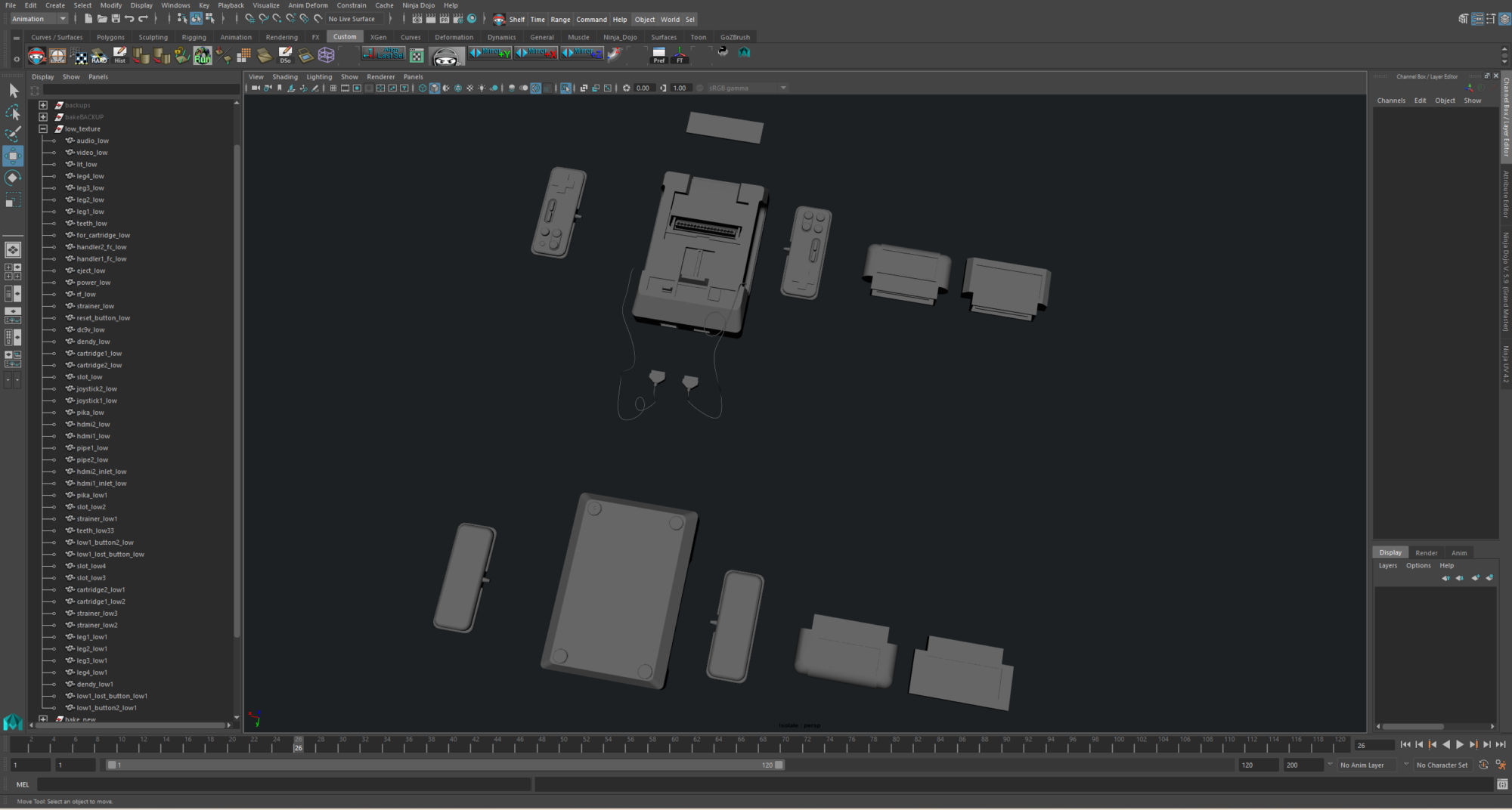Collapse the low_texture node in the outliner
The width and height of the screenshot is (1512, 810).
(43, 128)
